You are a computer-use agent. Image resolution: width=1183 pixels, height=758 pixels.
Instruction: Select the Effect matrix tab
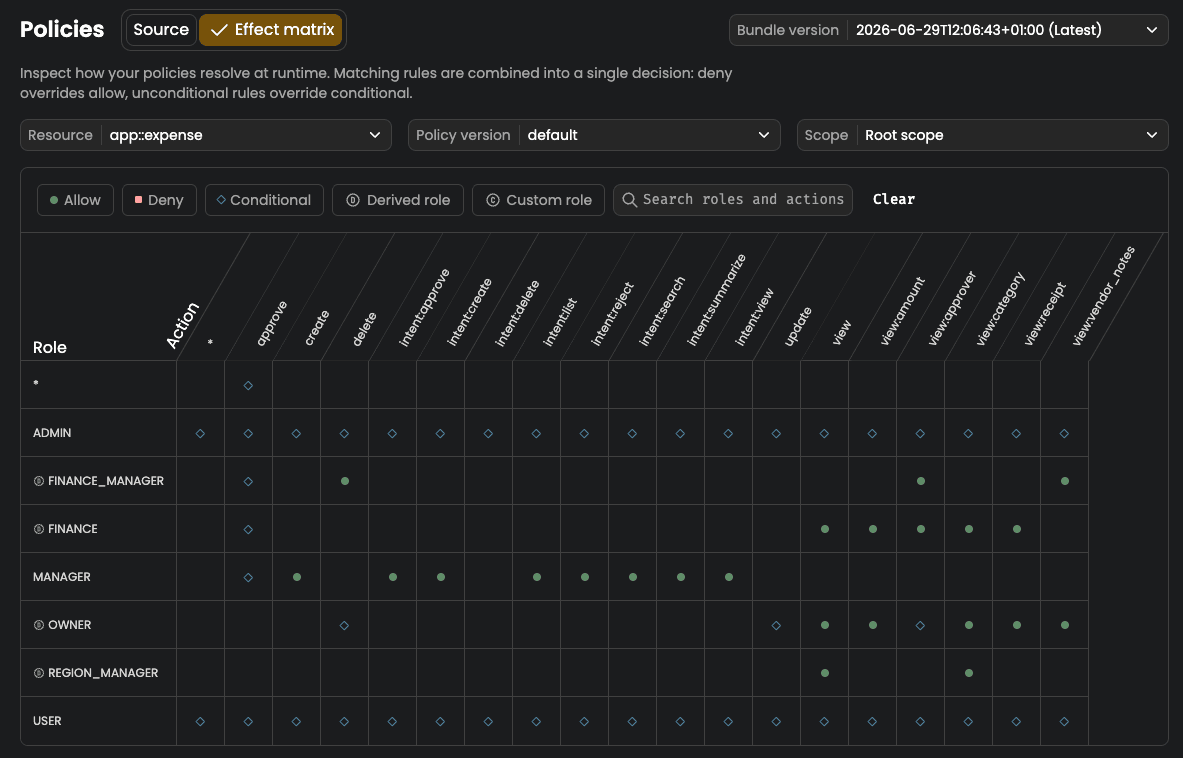click(271, 29)
